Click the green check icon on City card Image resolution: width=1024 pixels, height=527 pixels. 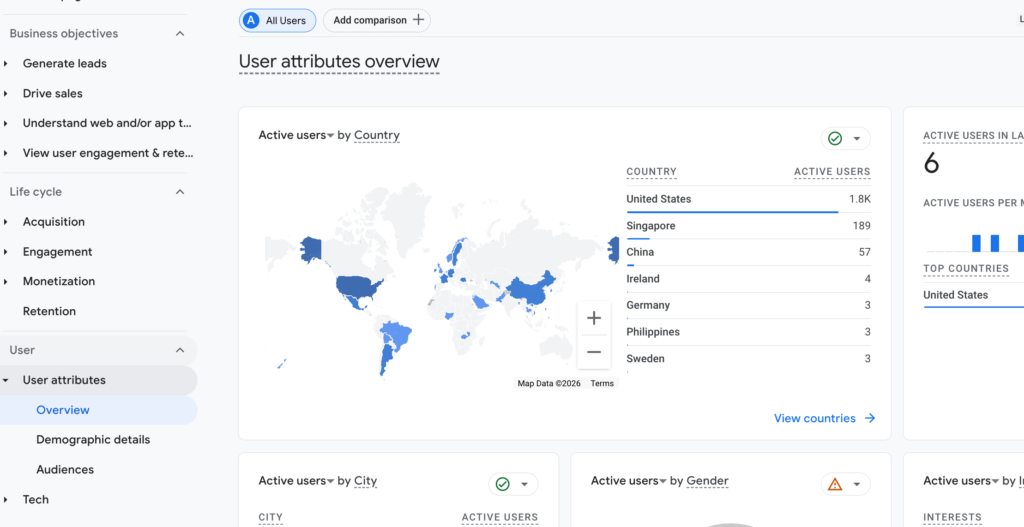tap(502, 484)
